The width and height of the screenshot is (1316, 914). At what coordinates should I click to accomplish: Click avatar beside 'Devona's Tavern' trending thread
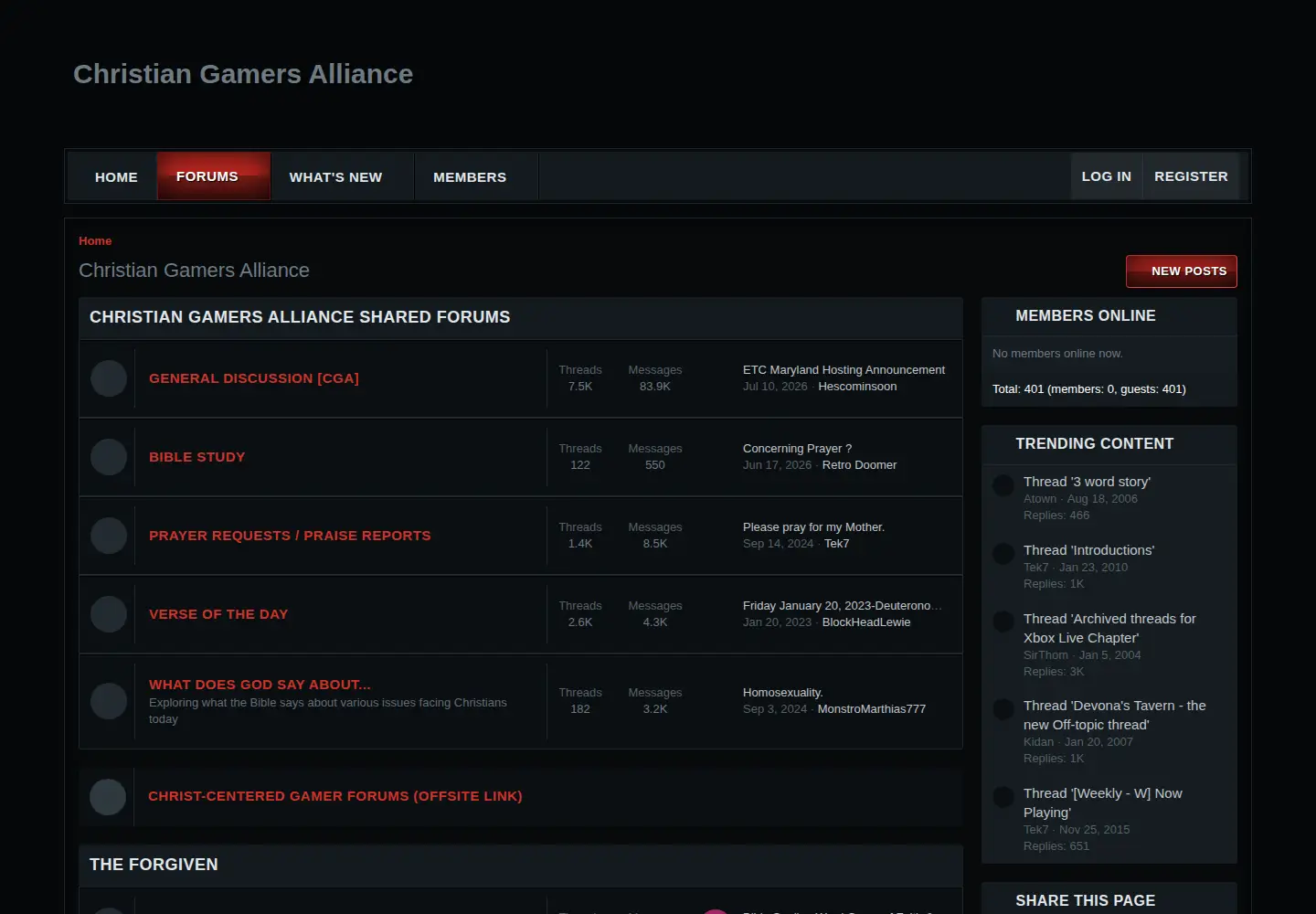(1003, 709)
